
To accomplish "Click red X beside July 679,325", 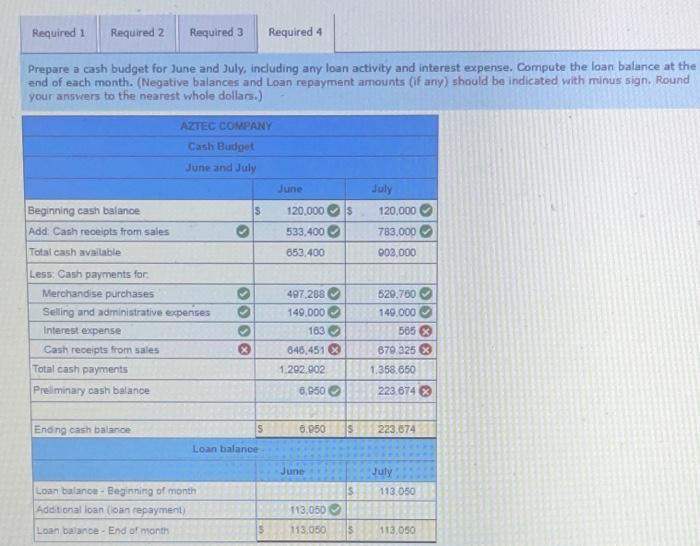I will tap(426, 350).
